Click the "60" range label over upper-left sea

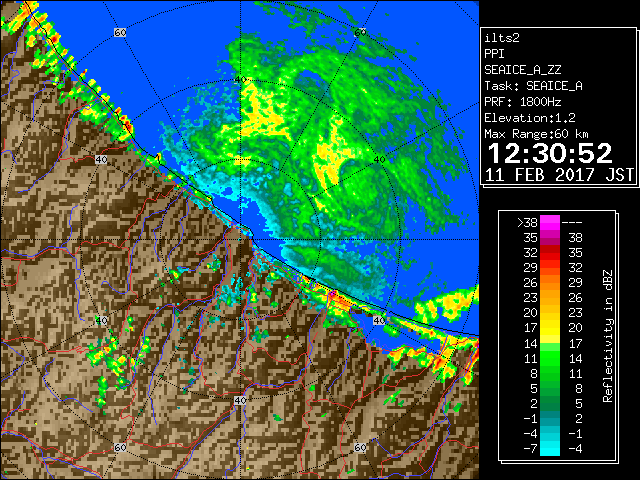120,32
